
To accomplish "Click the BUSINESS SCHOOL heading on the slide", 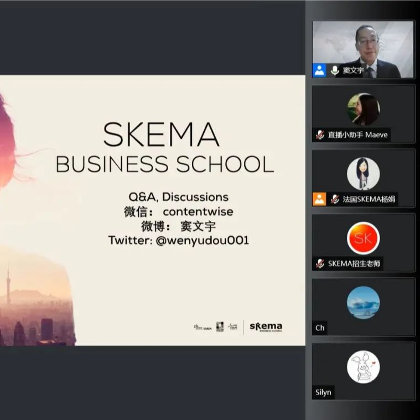I will coord(165,164).
